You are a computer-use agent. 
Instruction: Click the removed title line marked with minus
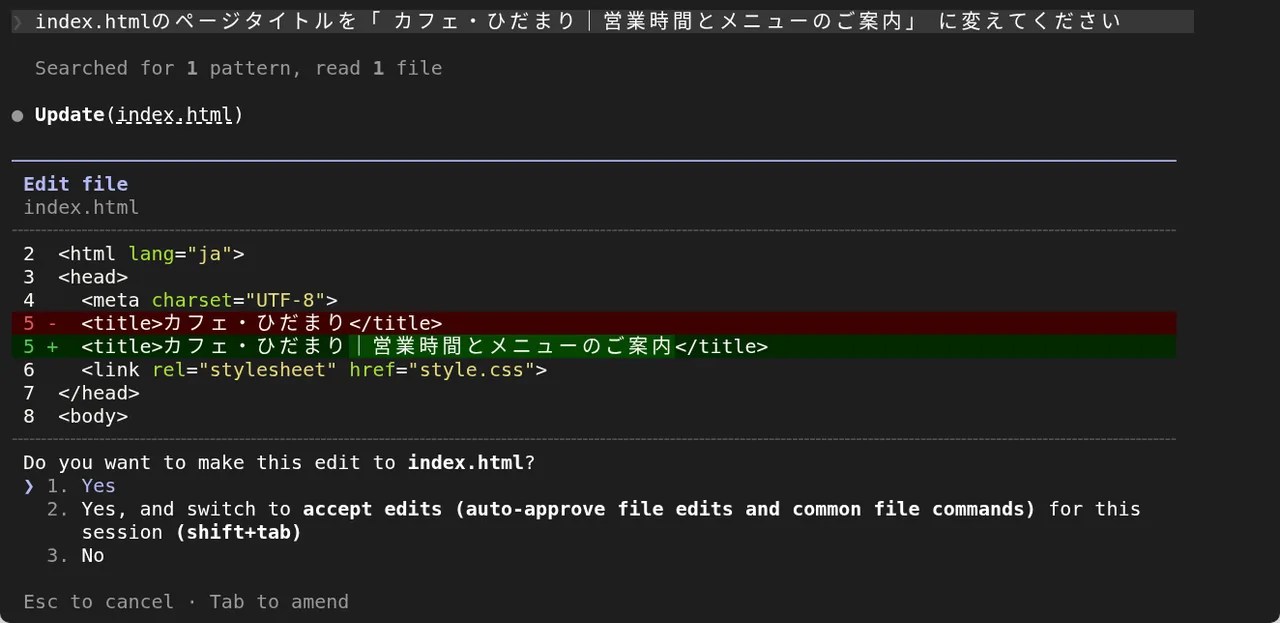(594, 323)
